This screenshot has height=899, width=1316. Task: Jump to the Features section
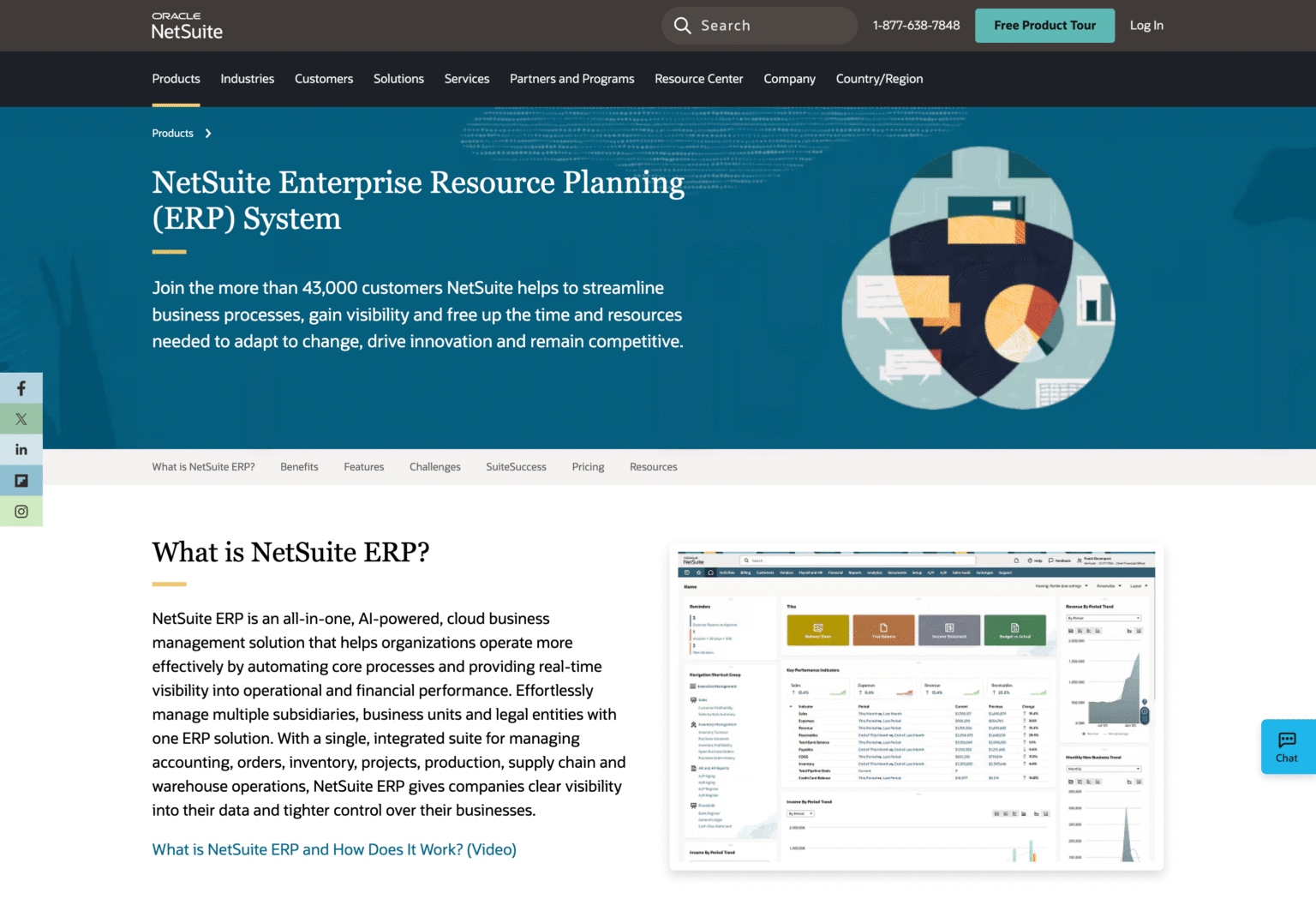364,467
